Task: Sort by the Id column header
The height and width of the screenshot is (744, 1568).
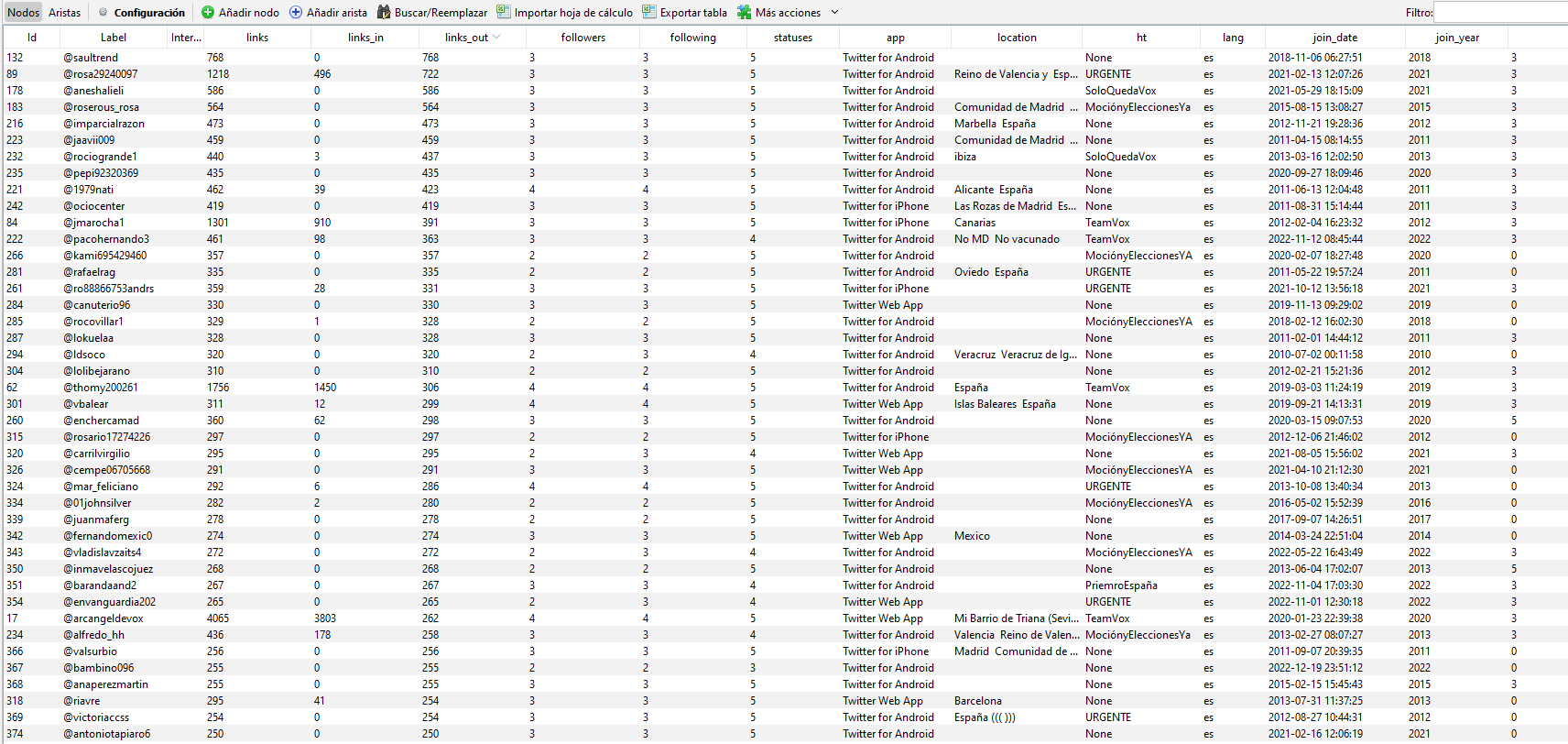Action: pos(32,38)
